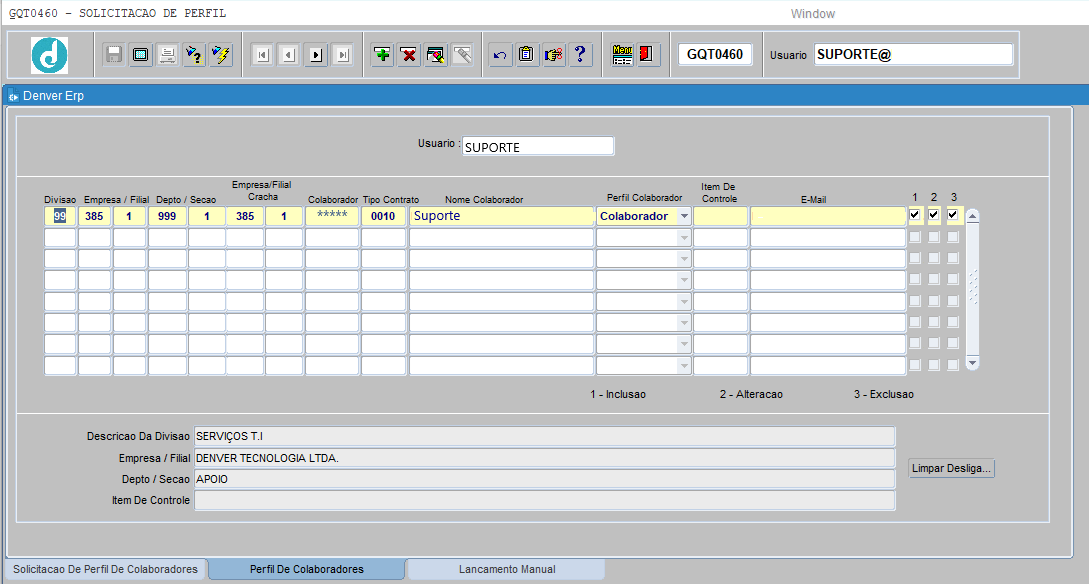Viewport: 1089px width, 584px height.
Task: Click toolbar Usuario field with SUPORTE@
Action: (x=913, y=54)
